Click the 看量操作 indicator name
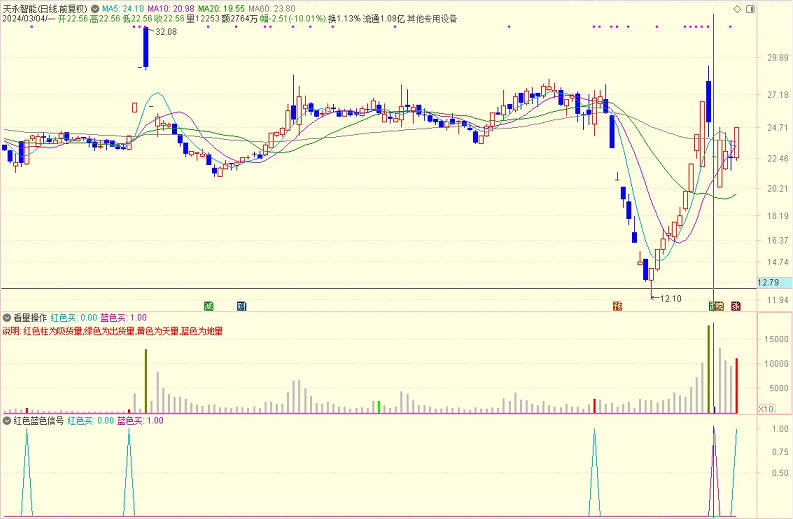 pos(30,318)
